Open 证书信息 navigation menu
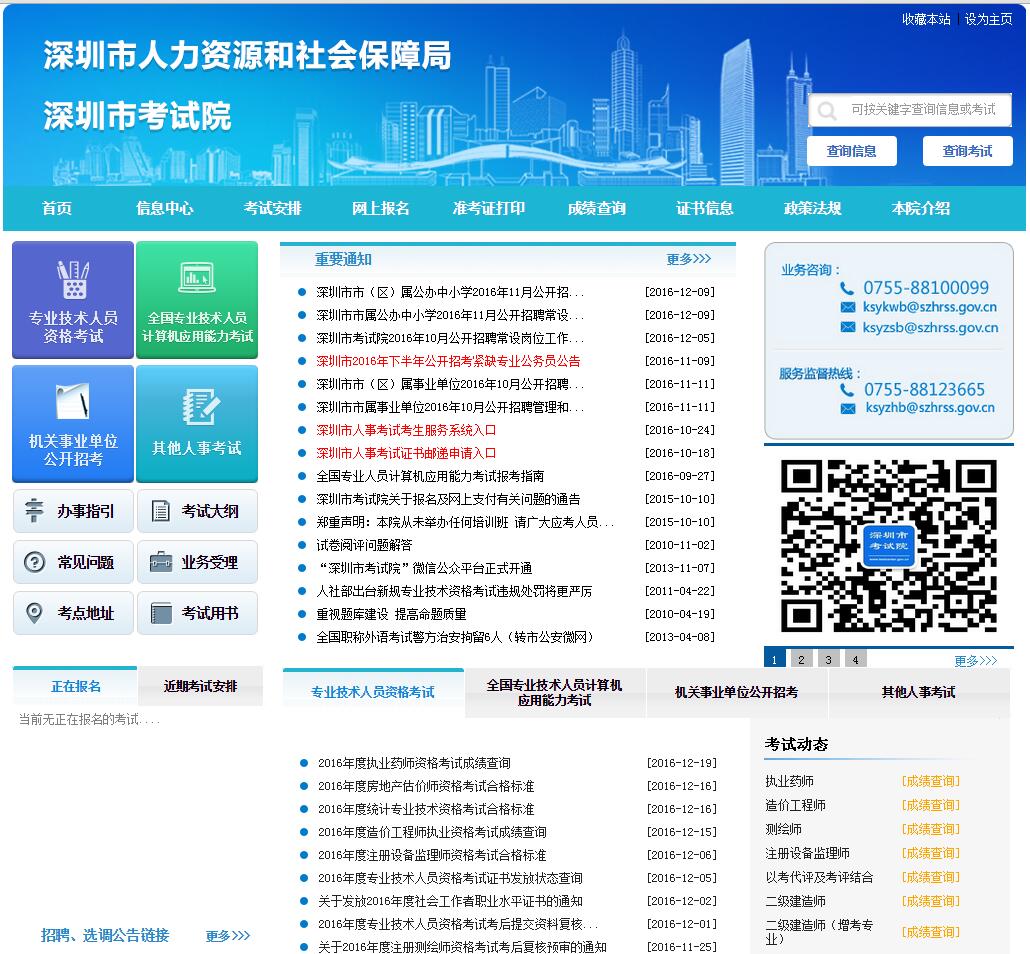The image size is (1030, 954). [705, 208]
